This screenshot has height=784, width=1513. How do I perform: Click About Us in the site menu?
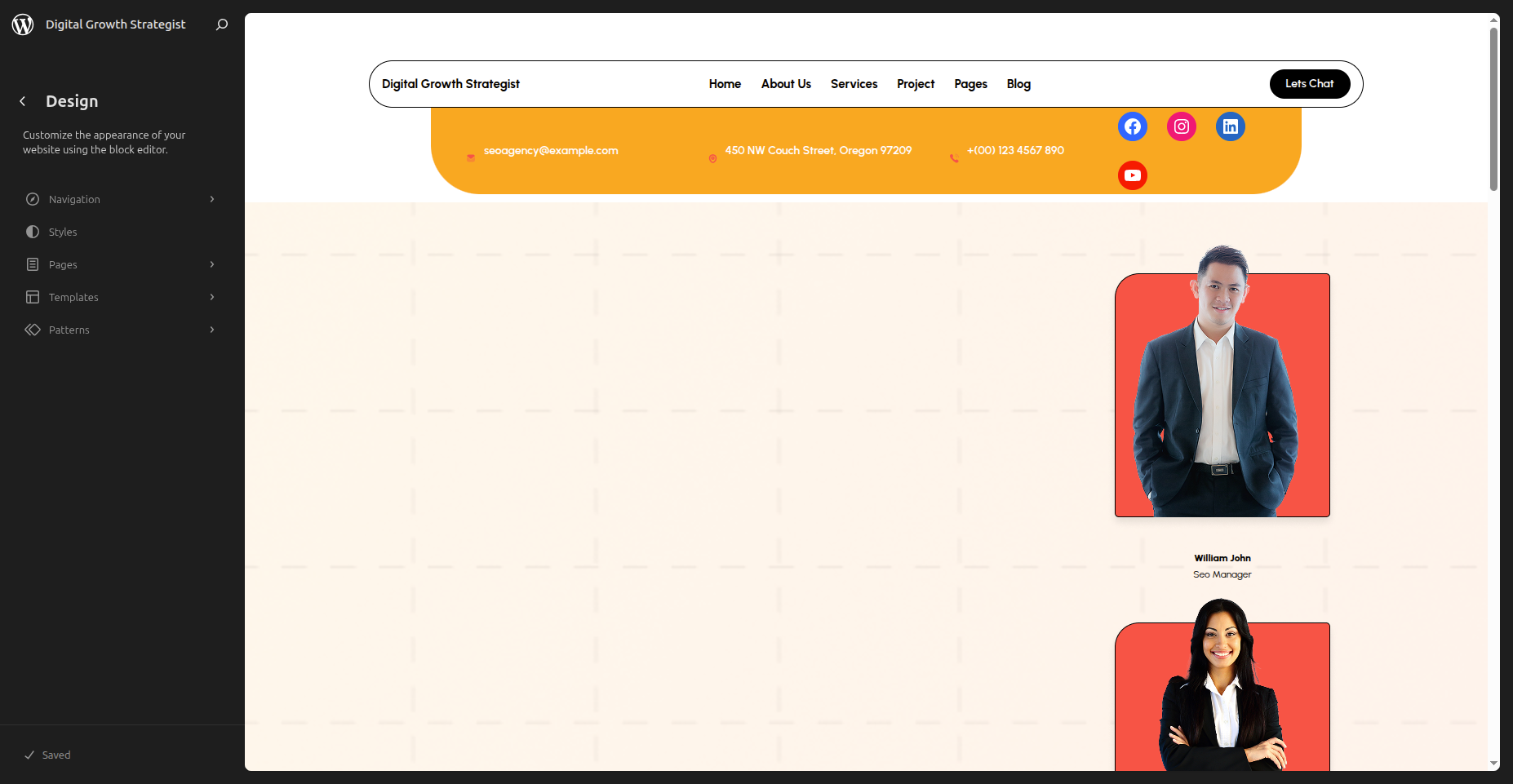point(786,84)
